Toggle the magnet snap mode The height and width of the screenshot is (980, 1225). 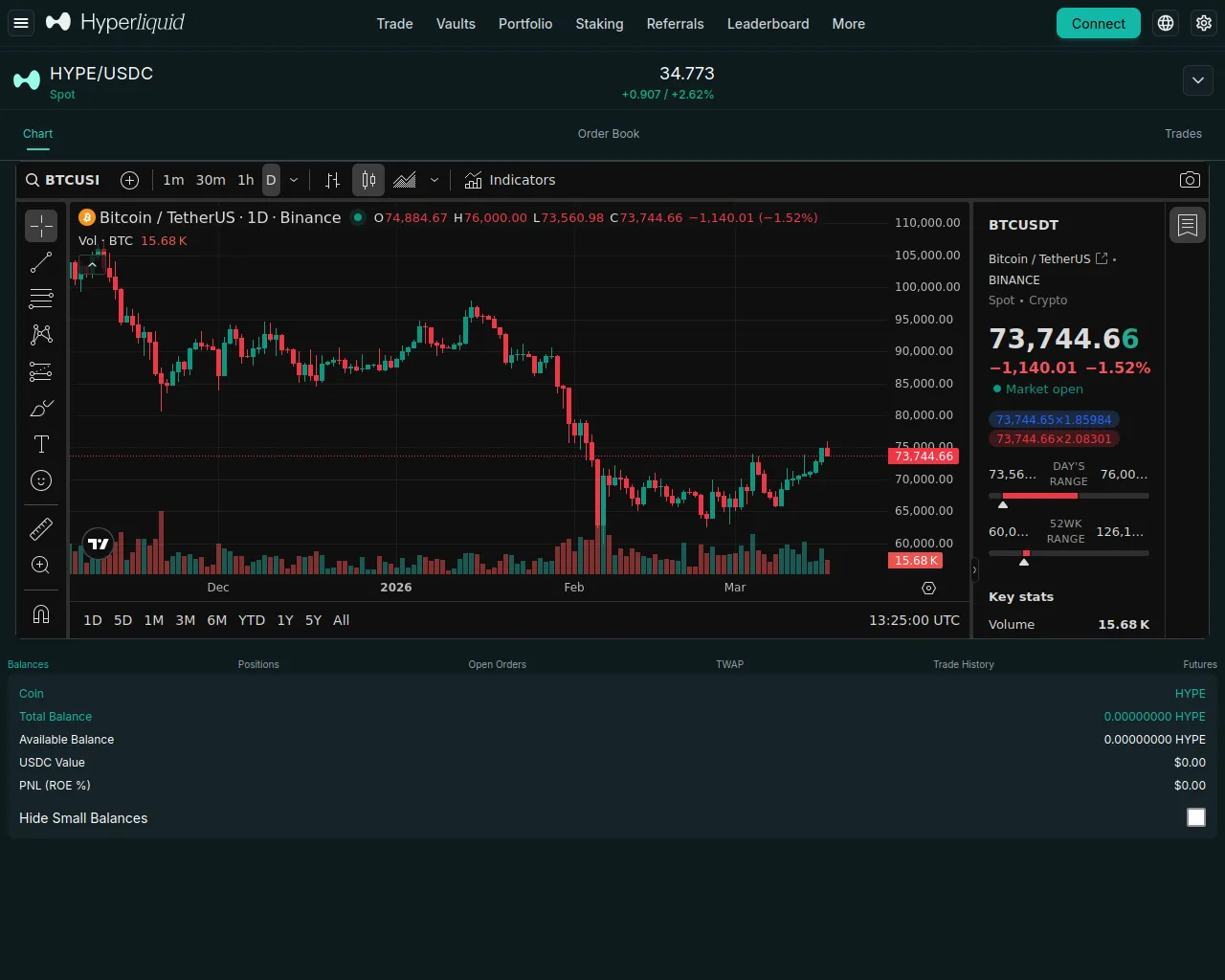pyautogui.click(x=41, y=614)
